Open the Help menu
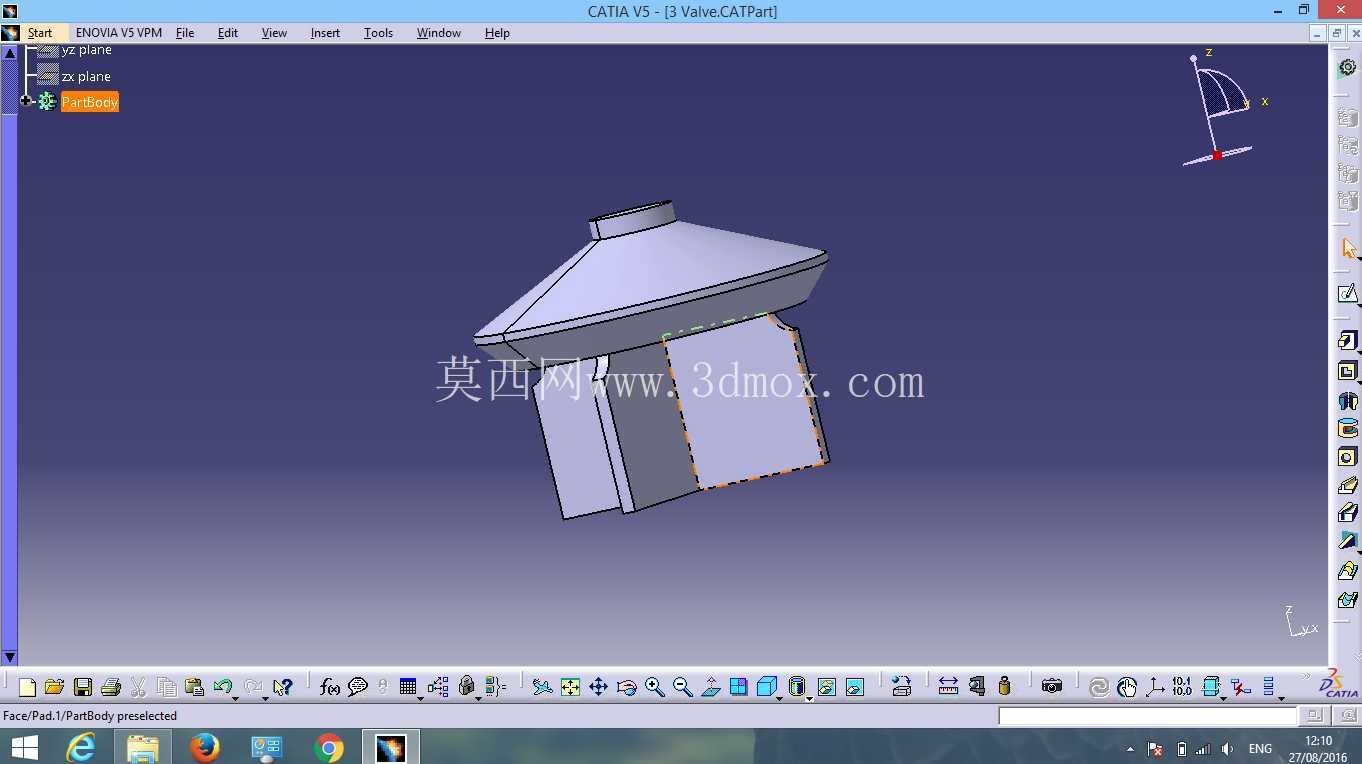Viewport: 1362px width, 764px height. tap(497, 33)
